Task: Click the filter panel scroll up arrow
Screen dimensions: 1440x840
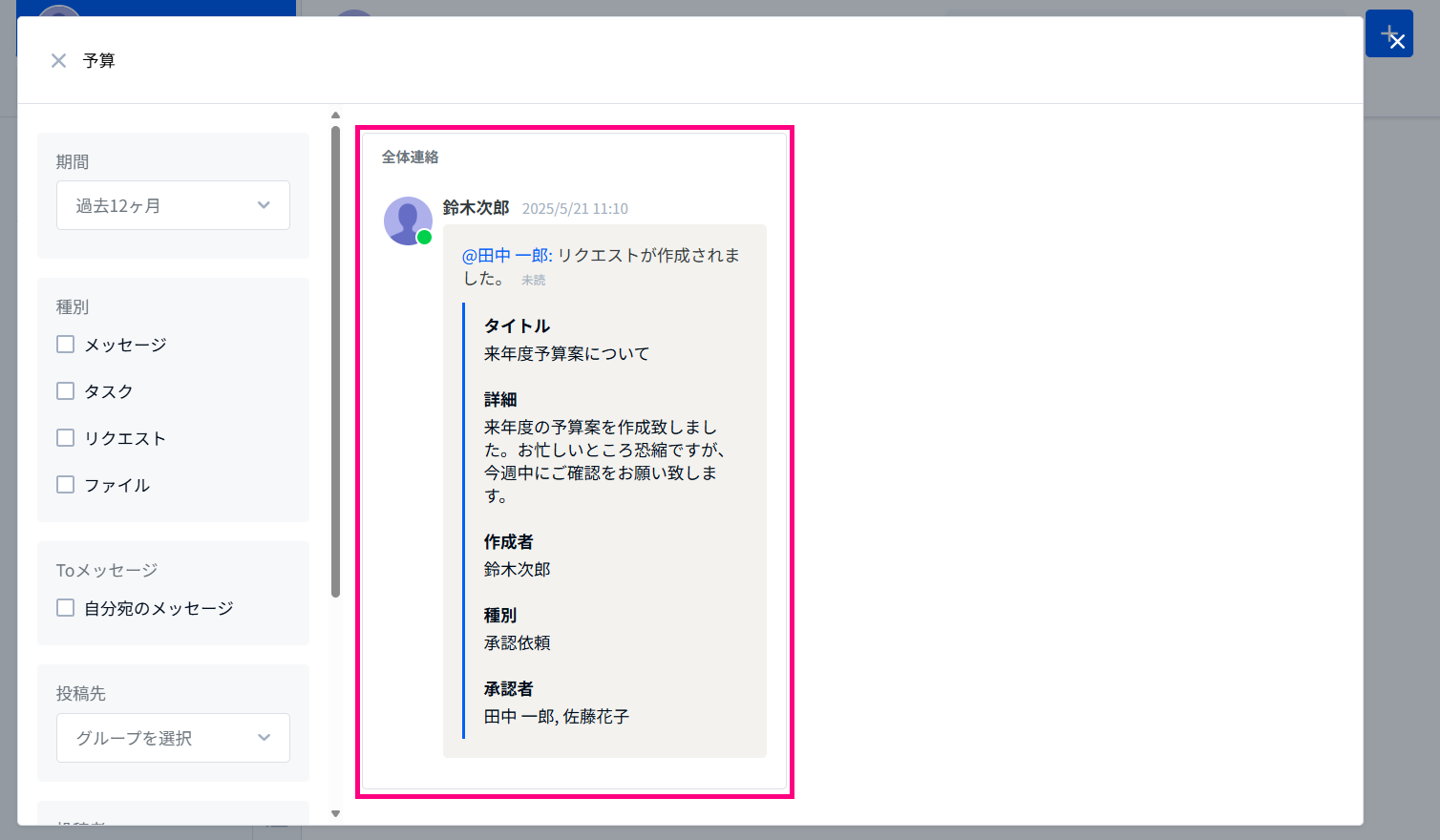Action: (x=335, y=115)
